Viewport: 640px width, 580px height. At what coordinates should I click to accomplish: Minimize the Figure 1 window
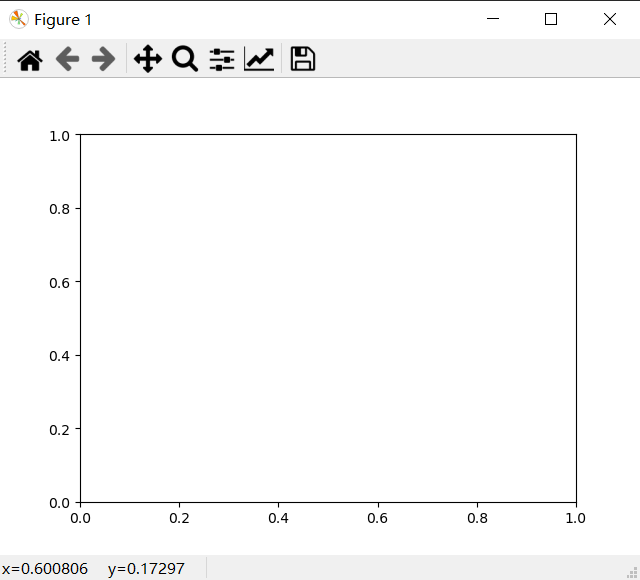493,19
